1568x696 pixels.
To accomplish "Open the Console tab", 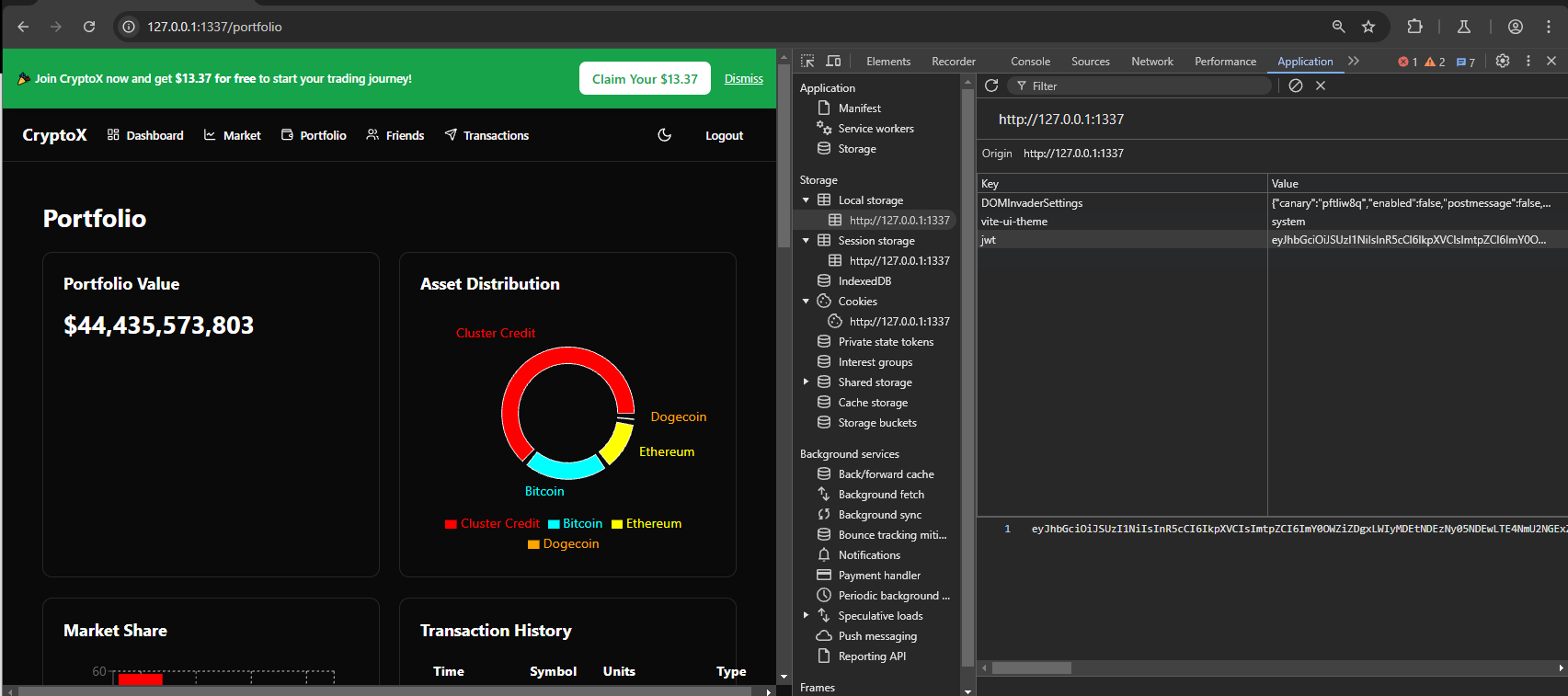I will (1030, 62).
